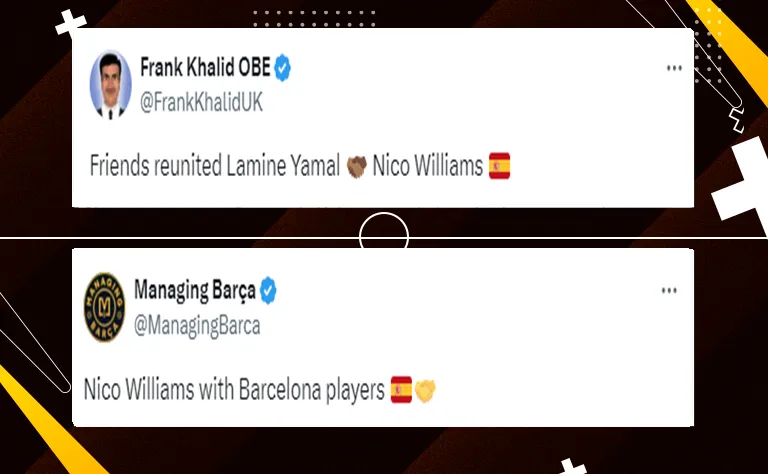Image resolution: width=768 pixels, height=474 pixels.
Task: Open Frank Khalid's profile picture
Action: (110, 85)
